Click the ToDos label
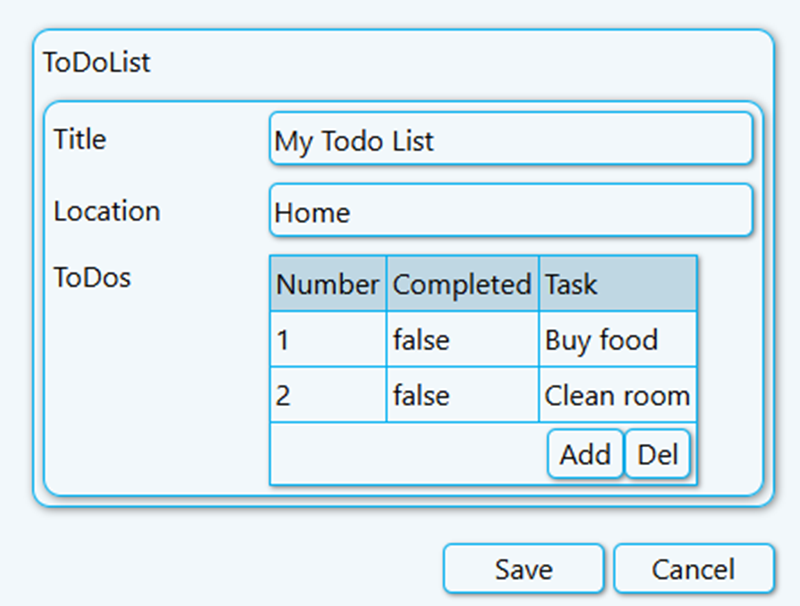Viewport: 800px width, 606px height. (92, 278)
